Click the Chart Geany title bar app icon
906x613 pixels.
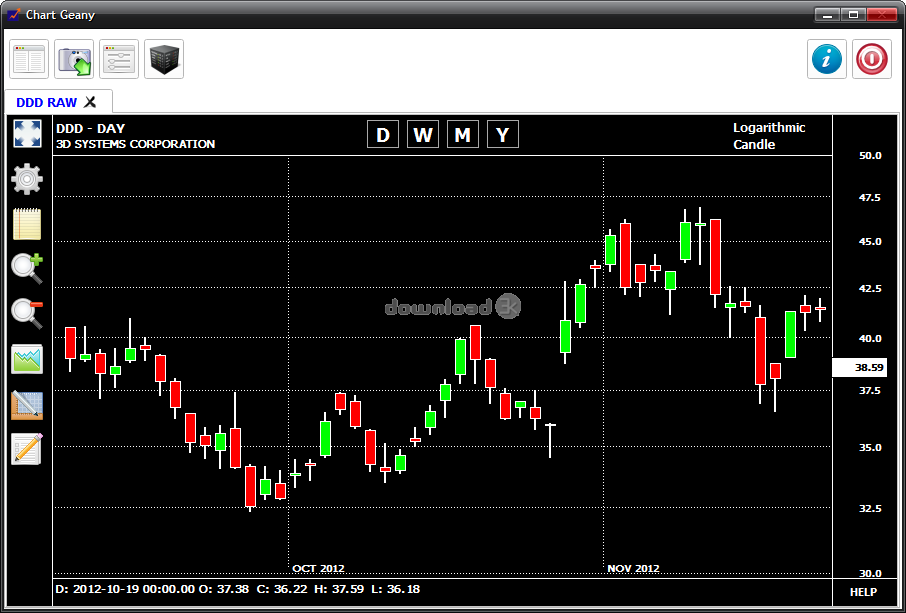click(14, 14)
